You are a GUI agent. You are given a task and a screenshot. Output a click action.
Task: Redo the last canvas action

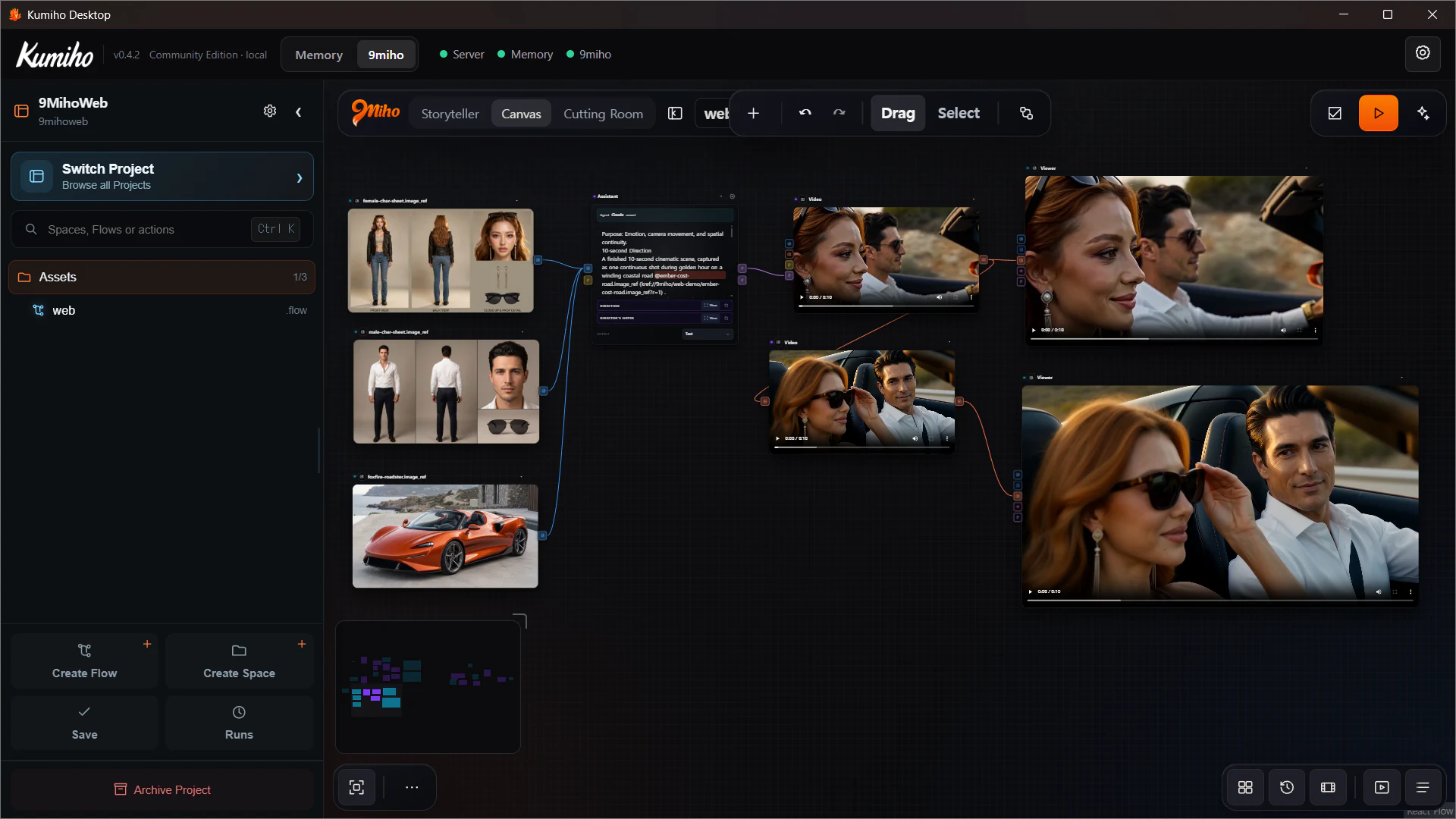pos(839,113)
